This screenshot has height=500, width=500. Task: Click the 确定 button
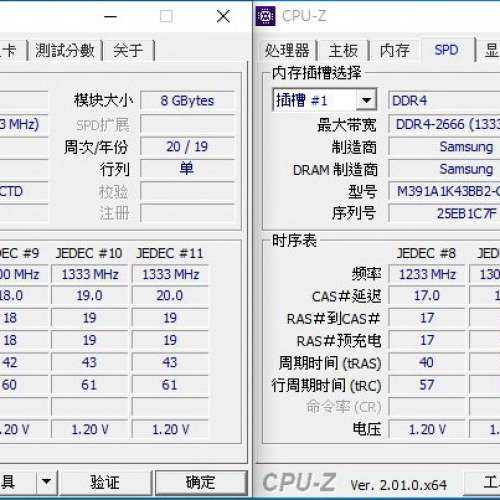(x=201, y=482)
